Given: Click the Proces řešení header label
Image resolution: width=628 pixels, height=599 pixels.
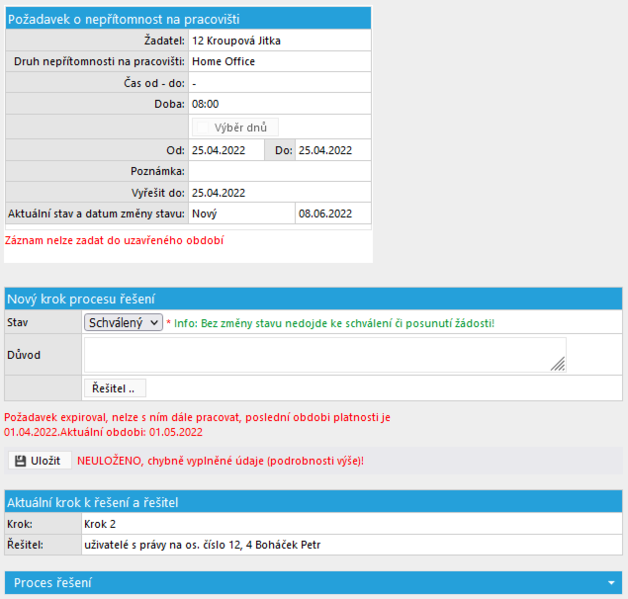Looking at the screenshot, I should (53, 583).
